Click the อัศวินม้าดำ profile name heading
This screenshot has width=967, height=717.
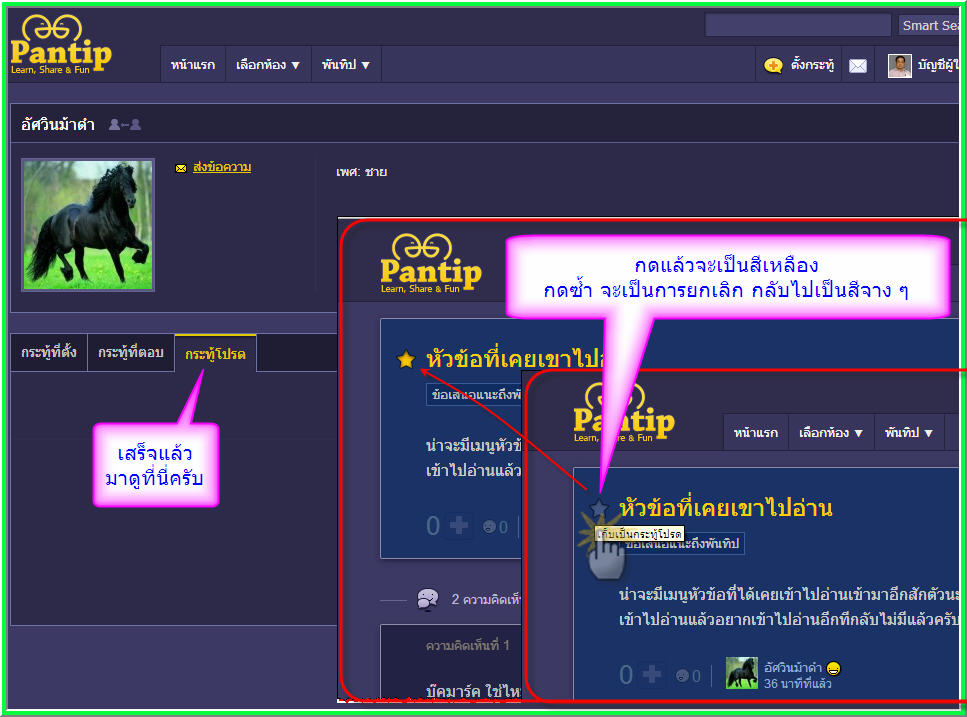[x=57, y=125]
